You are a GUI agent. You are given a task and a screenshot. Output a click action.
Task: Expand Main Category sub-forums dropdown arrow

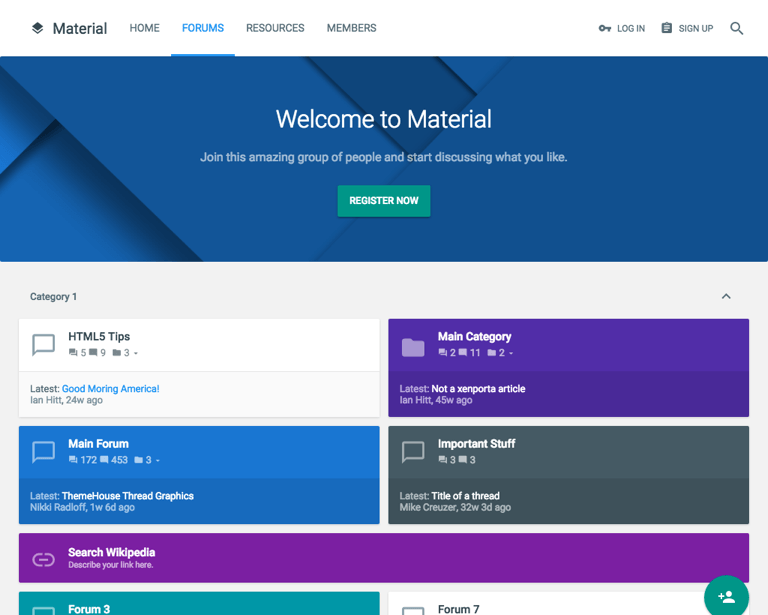(x=511, y=353)
